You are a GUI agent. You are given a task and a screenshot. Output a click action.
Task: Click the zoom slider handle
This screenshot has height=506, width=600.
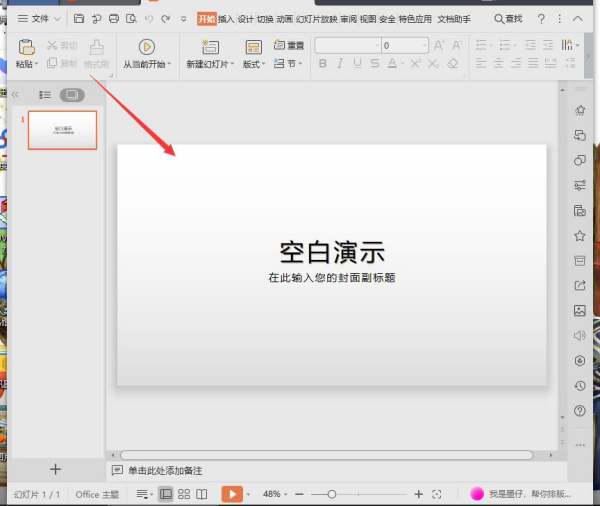pyautogui.click(x=332, y=494)
